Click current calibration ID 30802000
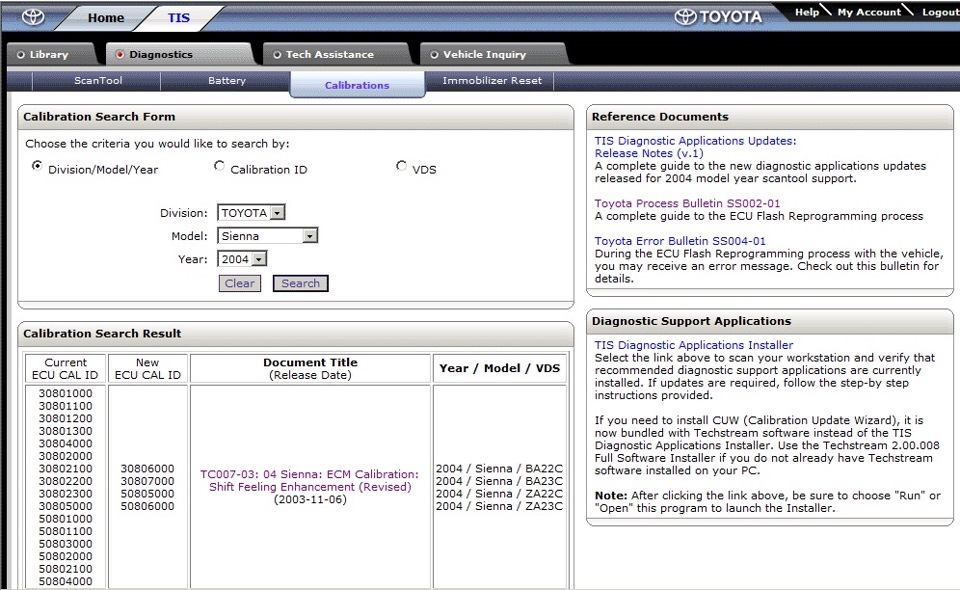This screenshot has height=590, width=960. click(x=66, y=456)
